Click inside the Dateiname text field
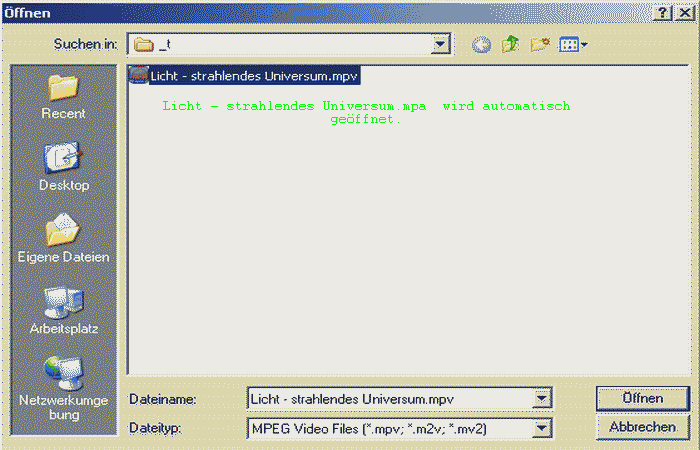 point(390,398)
